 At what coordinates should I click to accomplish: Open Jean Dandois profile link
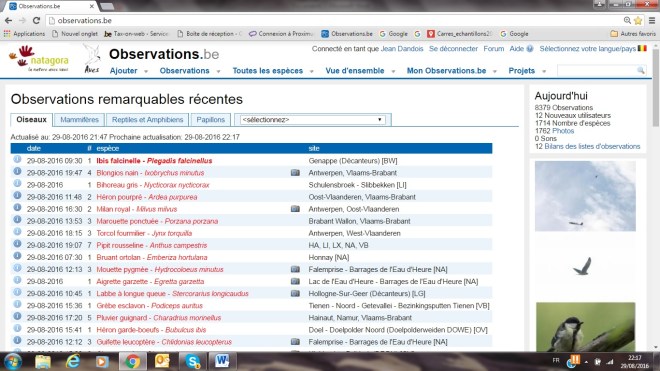pos(402,49)
